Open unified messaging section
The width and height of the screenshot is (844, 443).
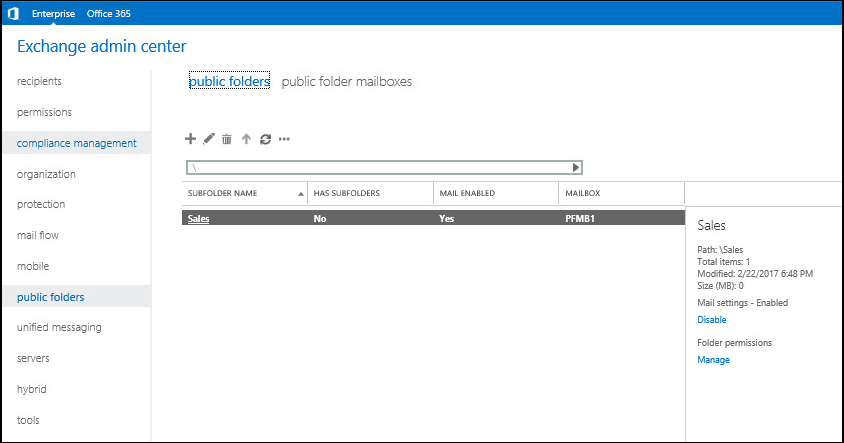pos(59,327)
